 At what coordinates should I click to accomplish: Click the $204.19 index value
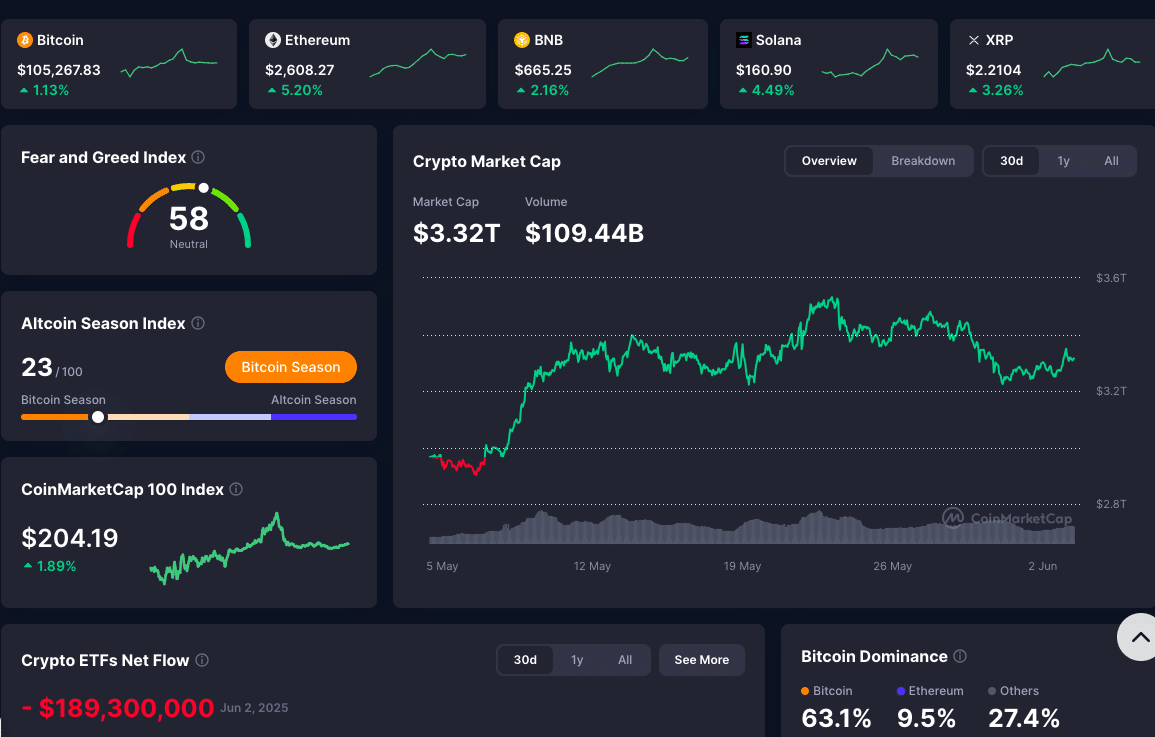click(x=70, y=538)
